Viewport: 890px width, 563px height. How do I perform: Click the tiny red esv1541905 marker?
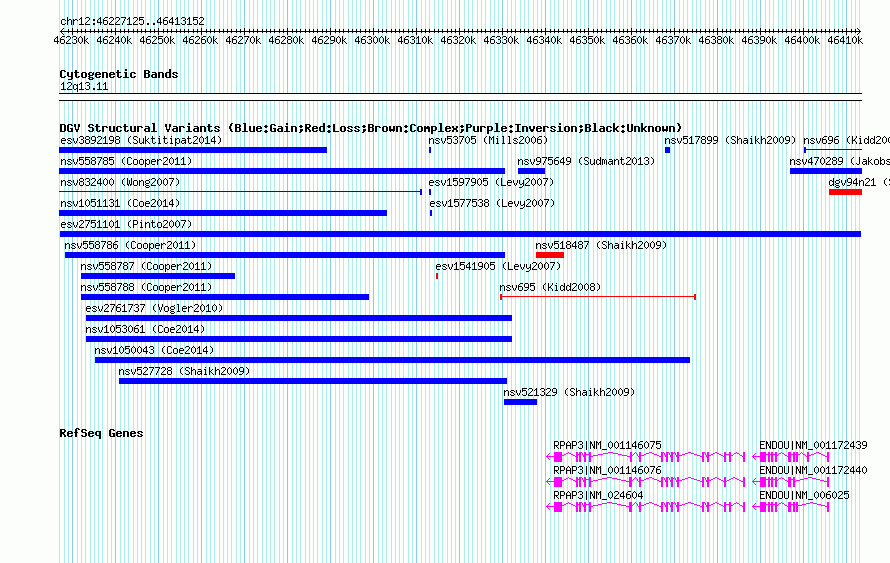pos(437,276)
